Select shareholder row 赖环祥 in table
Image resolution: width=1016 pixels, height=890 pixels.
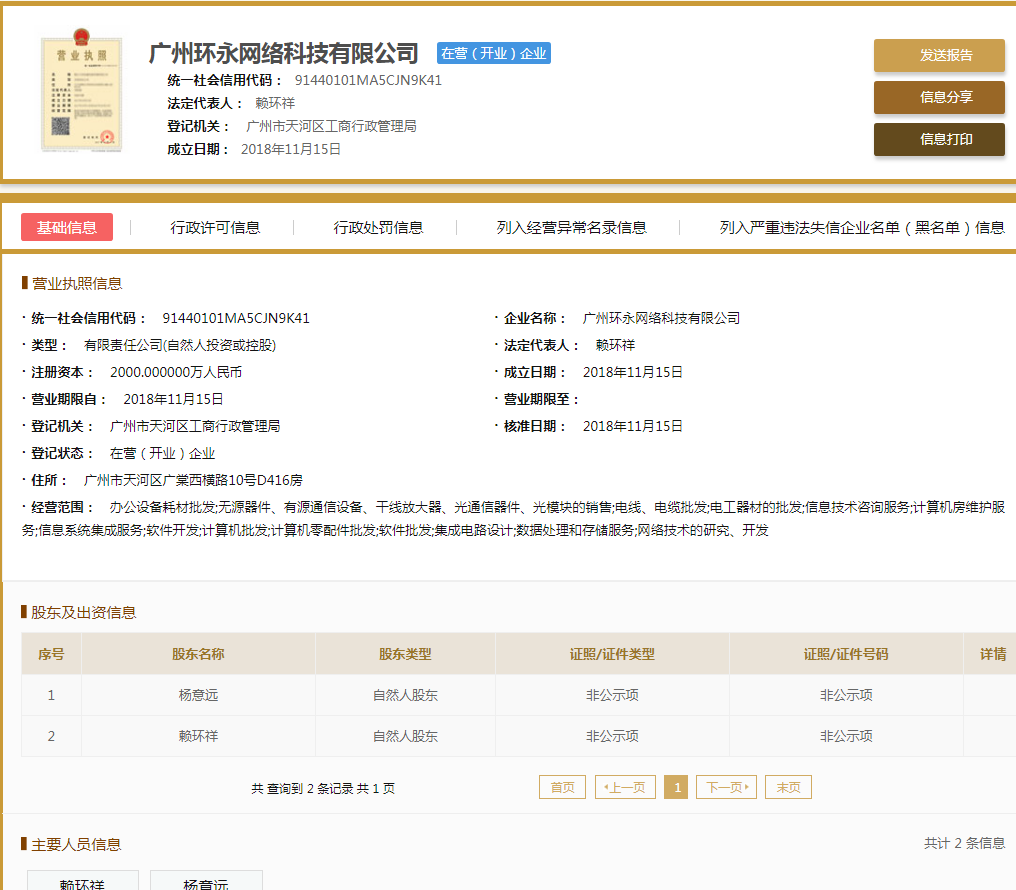(198, 736)
